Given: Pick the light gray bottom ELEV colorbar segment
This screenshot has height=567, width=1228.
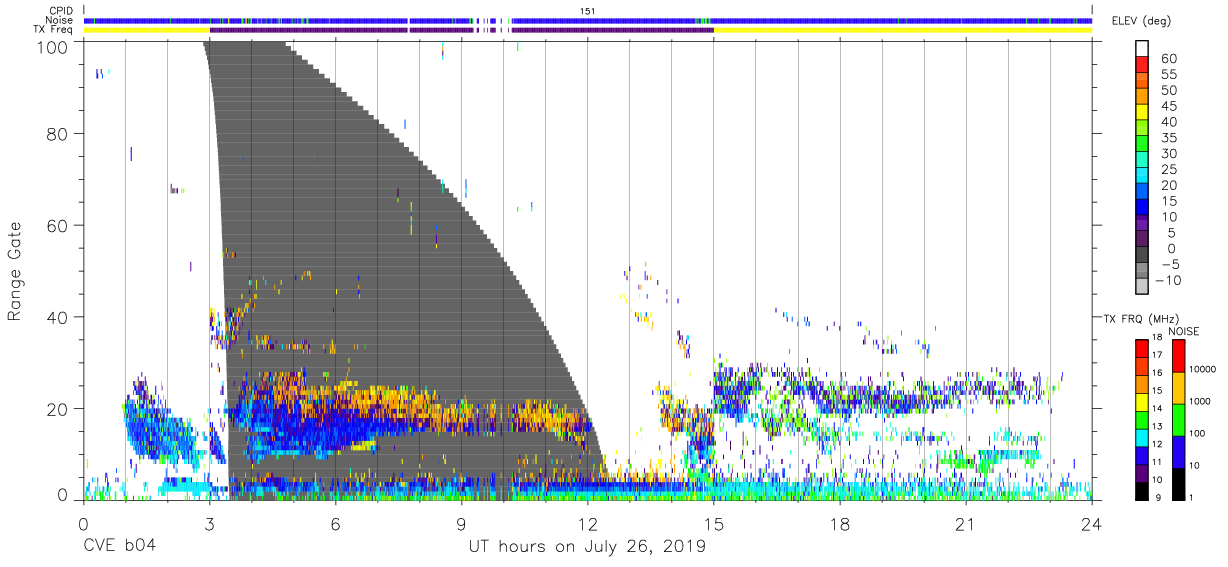Looking at the screenshot, I should 1142,288.
